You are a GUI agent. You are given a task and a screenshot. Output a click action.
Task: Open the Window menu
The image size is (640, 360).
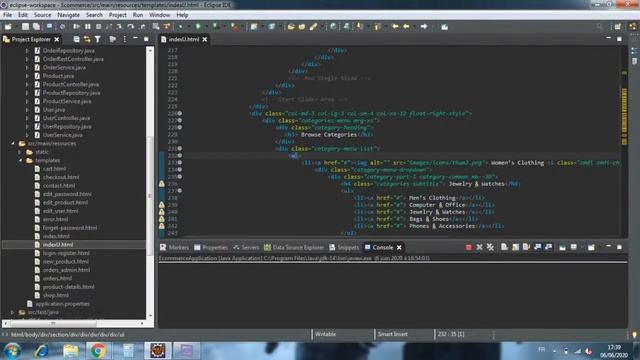[x=160, y=15]
